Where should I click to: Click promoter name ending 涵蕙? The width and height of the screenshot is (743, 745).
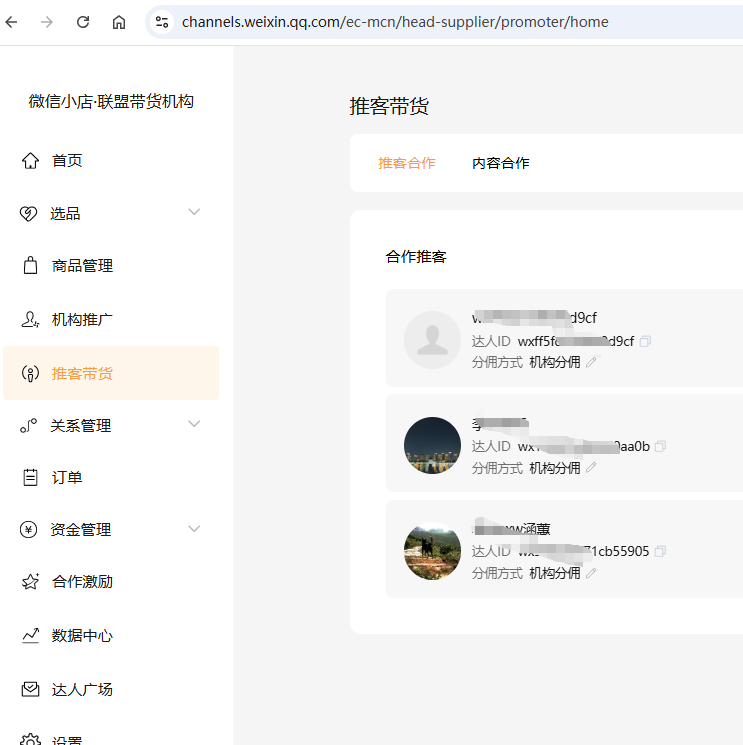[512, 529]
